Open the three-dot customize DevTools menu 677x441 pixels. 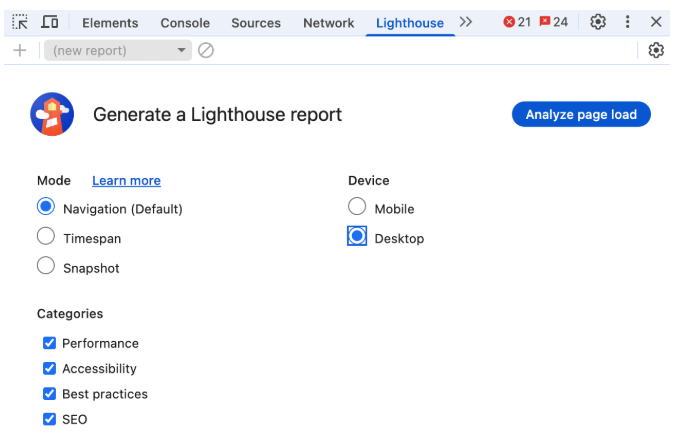[x=627, y=22]
